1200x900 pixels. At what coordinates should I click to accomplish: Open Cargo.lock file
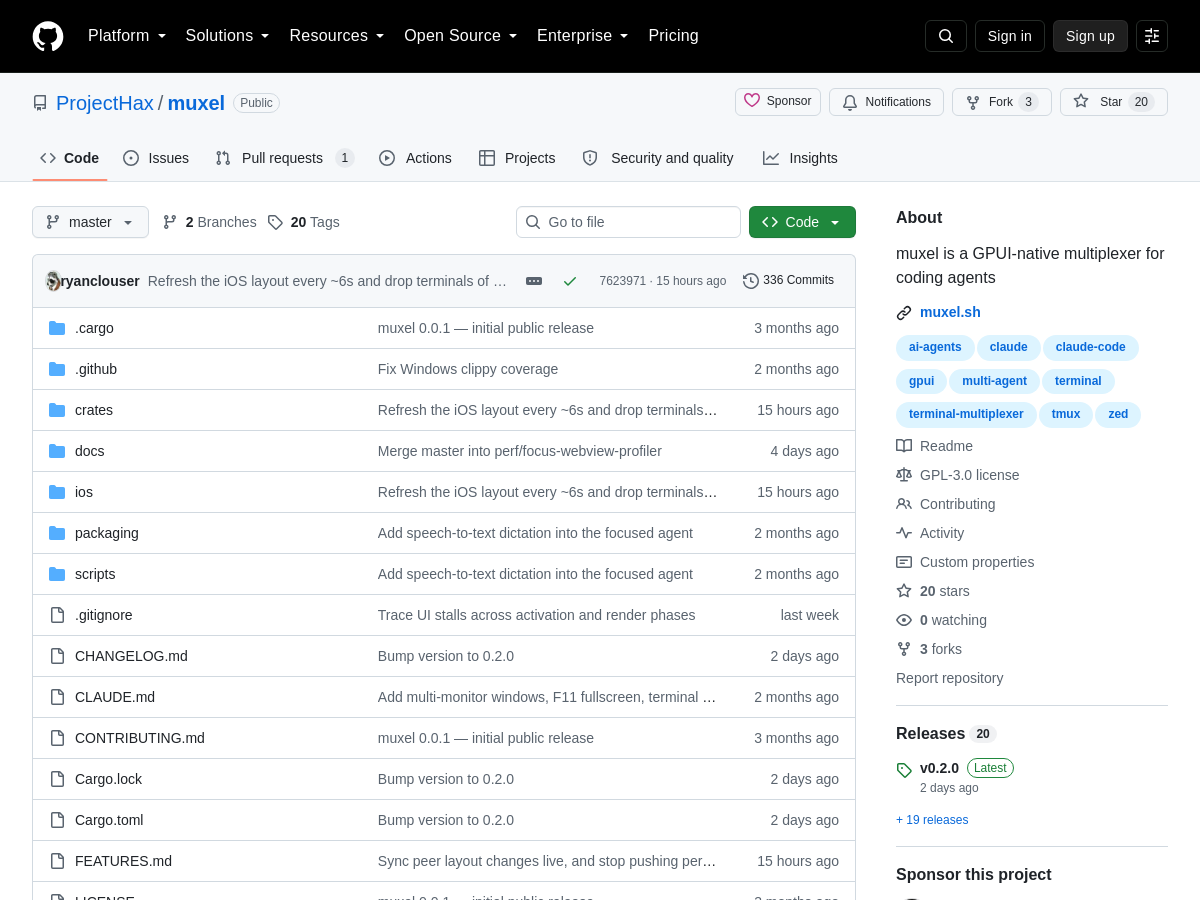108,779
